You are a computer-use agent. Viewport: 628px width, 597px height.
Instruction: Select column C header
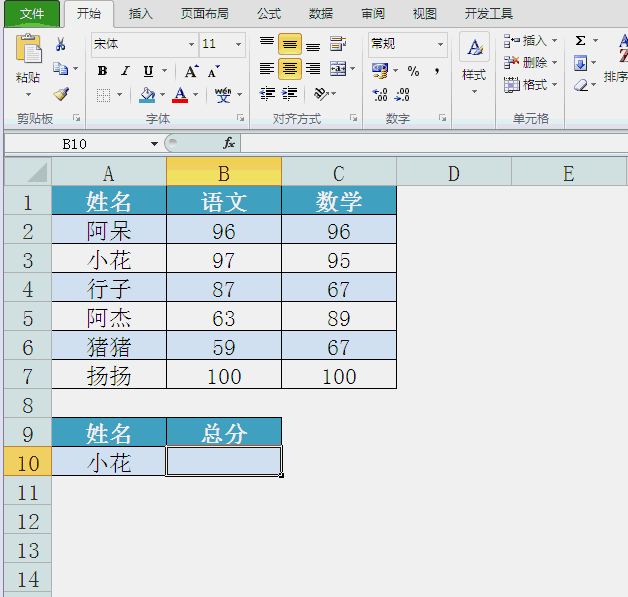339,172
